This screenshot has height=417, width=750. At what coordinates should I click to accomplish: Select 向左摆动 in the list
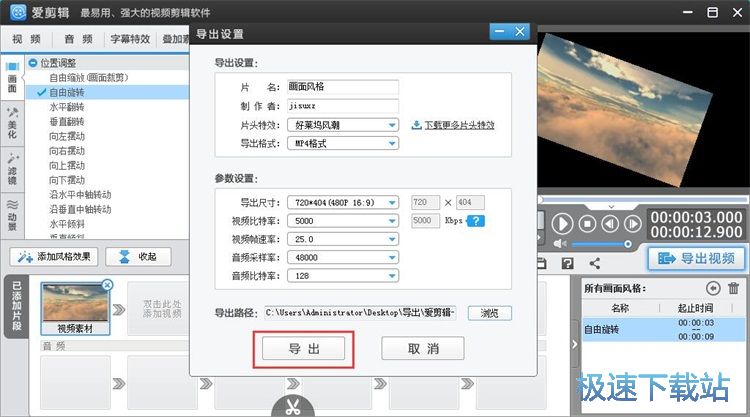pyautogui.click(x=66, y=136)
